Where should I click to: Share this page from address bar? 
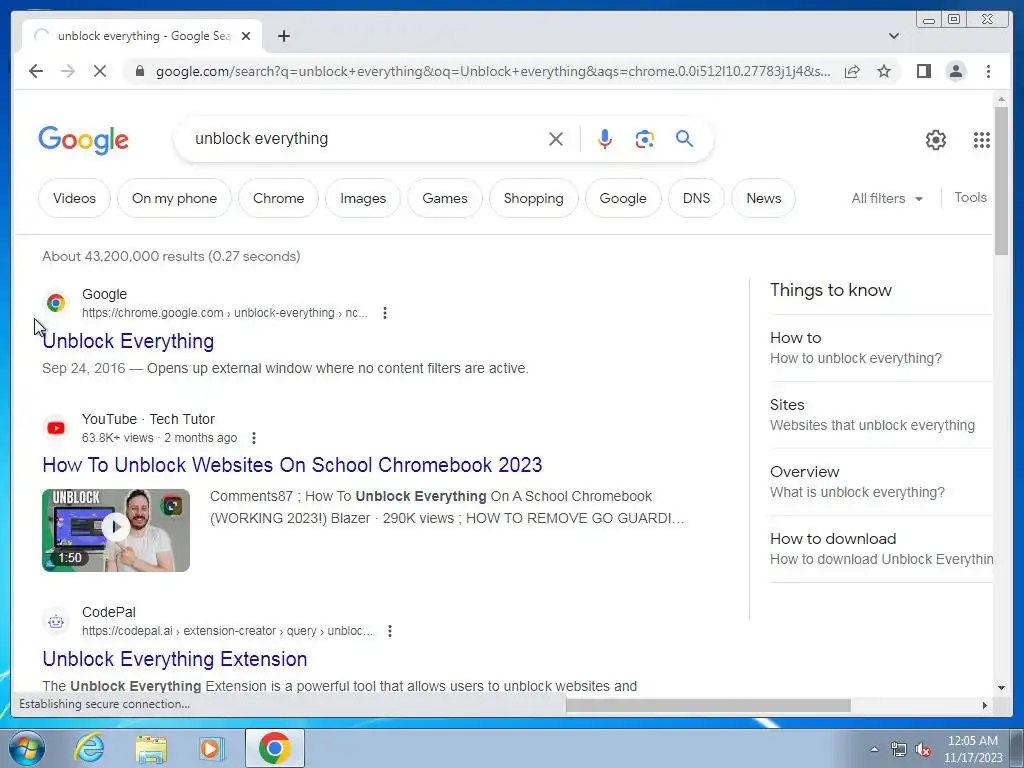(x=852, y=71)
